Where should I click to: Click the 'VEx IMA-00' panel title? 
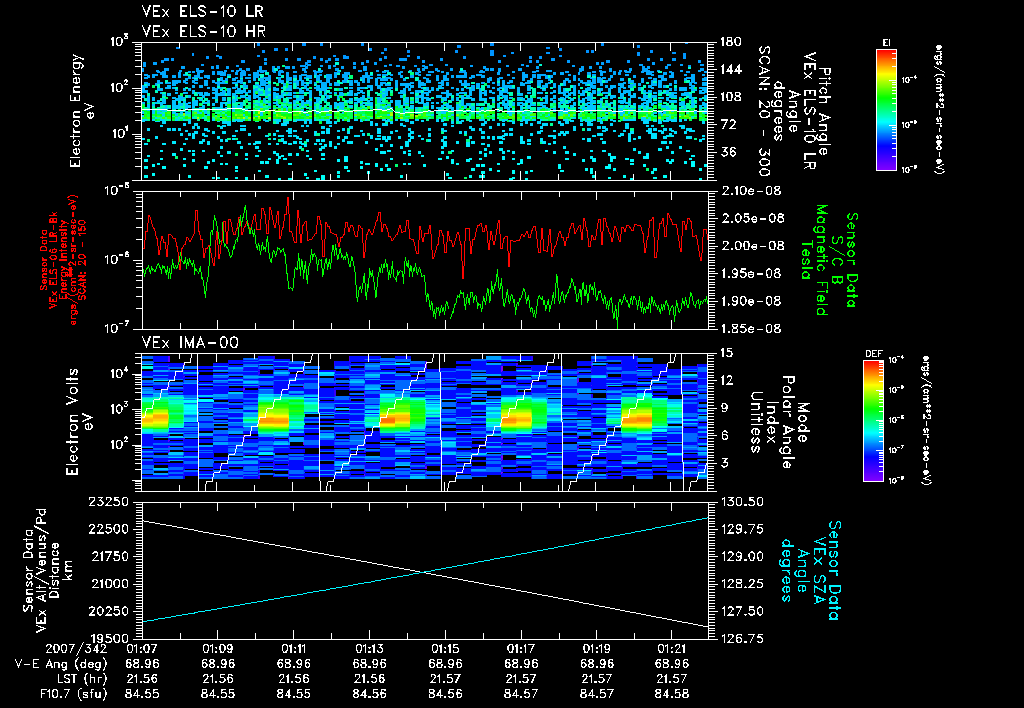point(190,343)
